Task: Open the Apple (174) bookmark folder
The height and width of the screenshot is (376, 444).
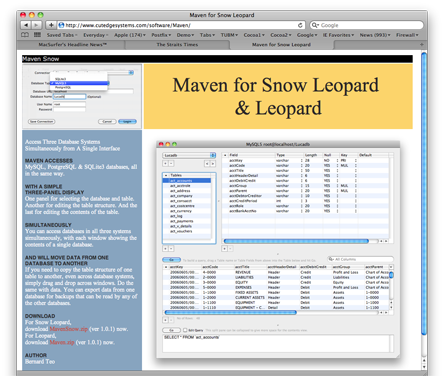Action: coord(130,35)
